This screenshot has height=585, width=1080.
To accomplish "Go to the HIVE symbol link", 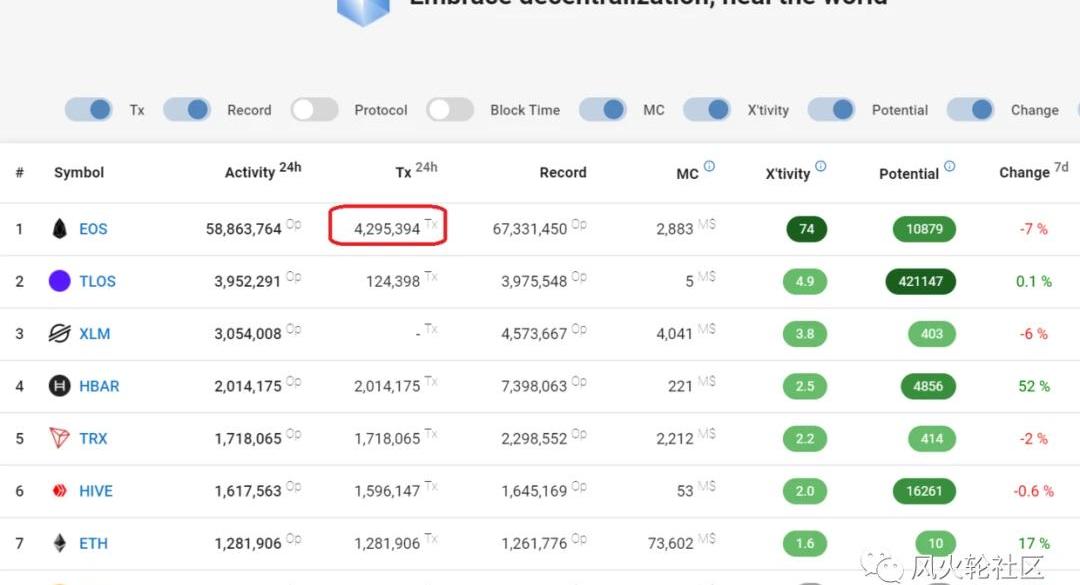I will pyautogui.click(x=96, y=491).
